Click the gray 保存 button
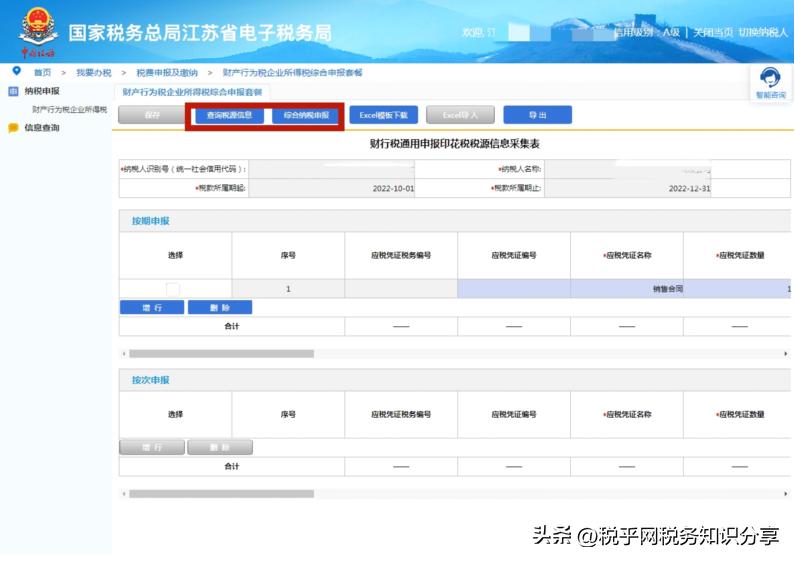This screenshot has width=795, height=561. [152, 115]
